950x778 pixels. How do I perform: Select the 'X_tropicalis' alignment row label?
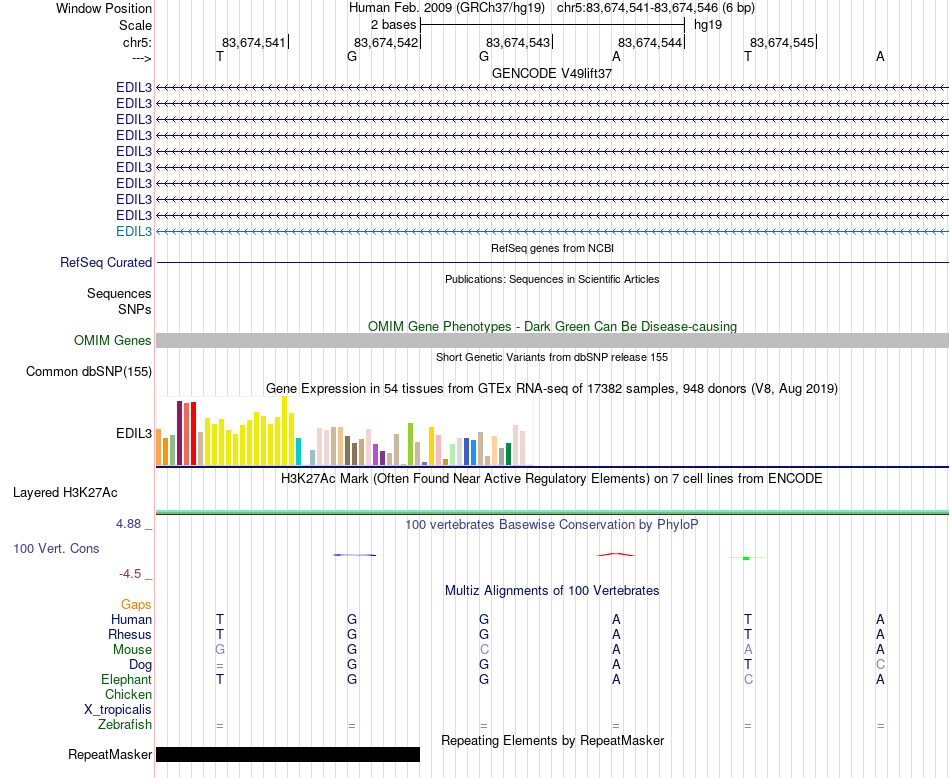click(x=118, y=710)
